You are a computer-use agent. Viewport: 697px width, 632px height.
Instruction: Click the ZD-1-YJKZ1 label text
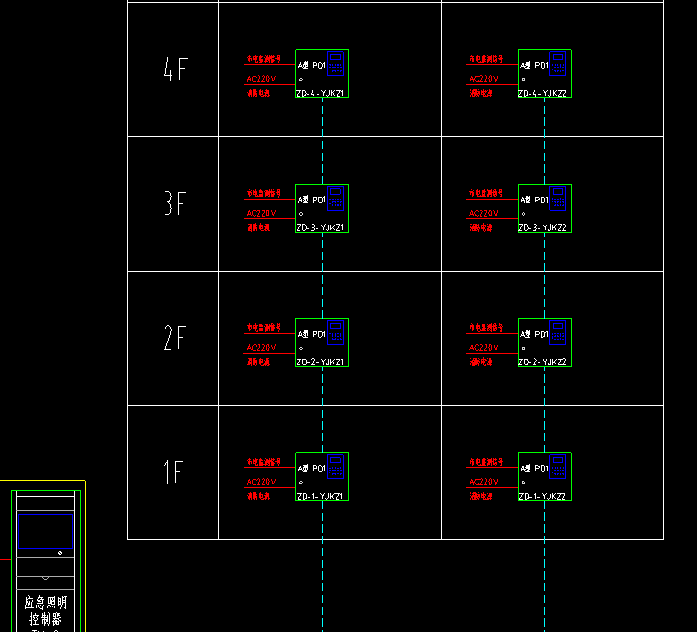[x=320, y=496]
